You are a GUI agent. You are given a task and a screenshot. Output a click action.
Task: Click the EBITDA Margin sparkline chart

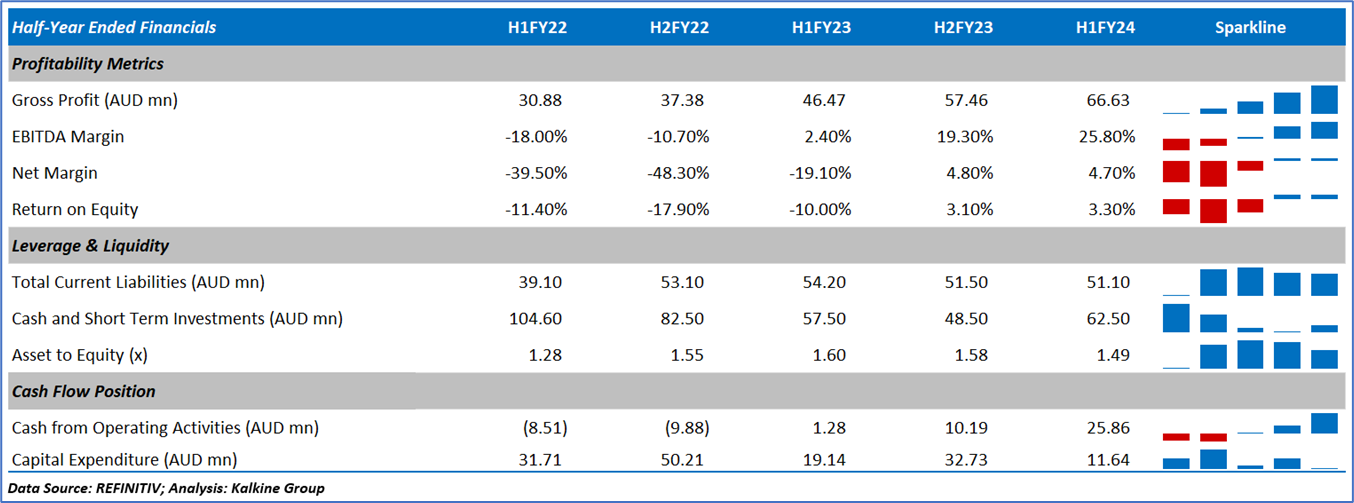tap(1250, 137)
